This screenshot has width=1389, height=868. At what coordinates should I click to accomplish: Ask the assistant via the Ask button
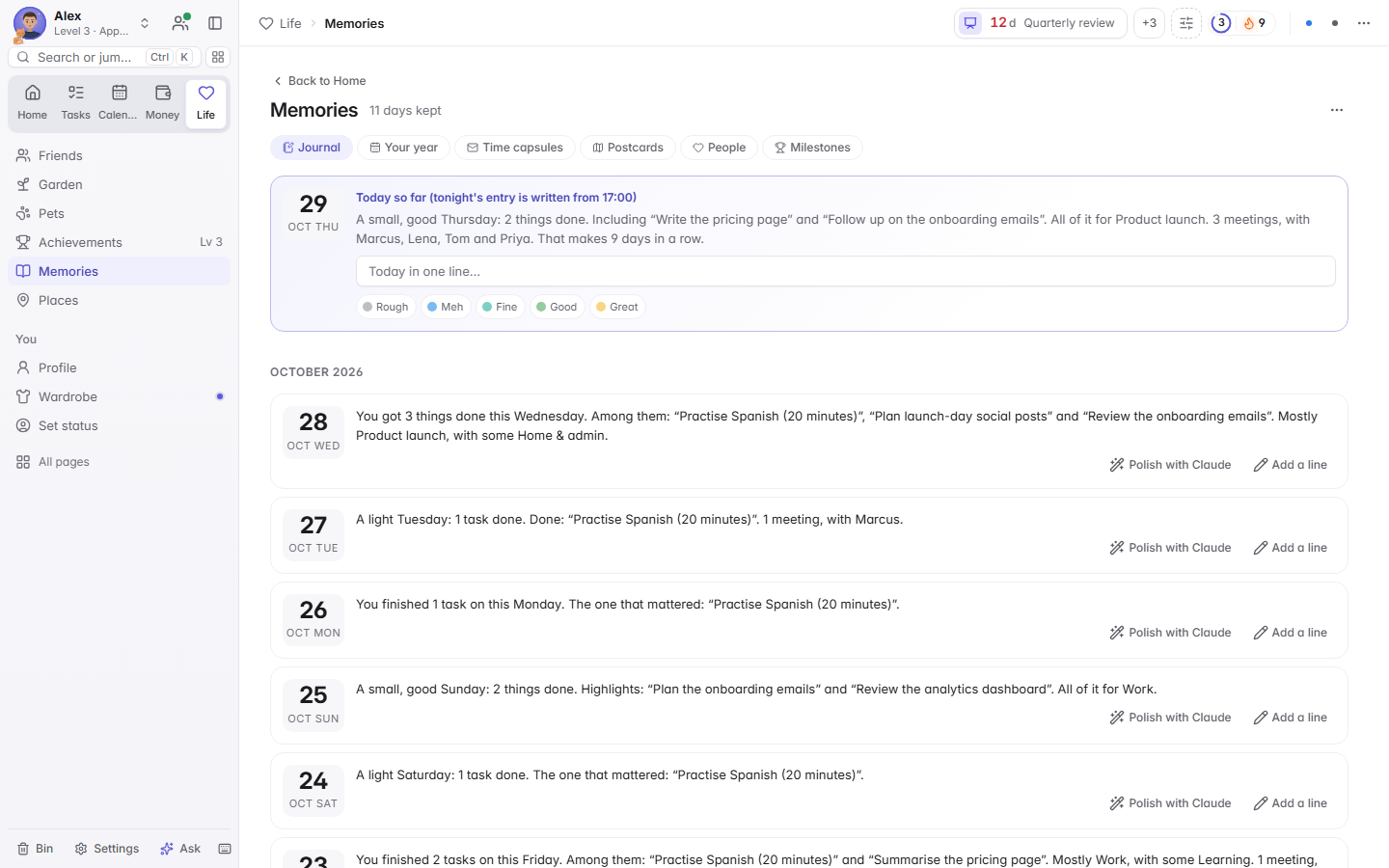tap(180, 849)
